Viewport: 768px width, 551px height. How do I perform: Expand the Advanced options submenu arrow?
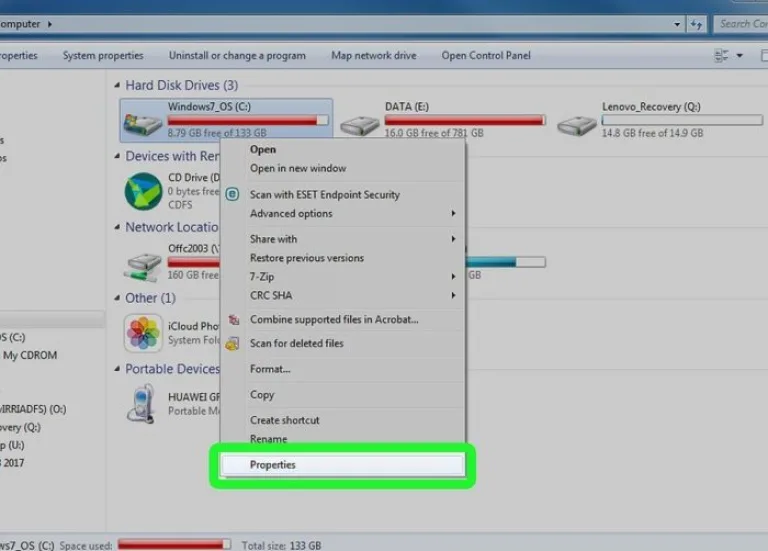click(453, 214)
